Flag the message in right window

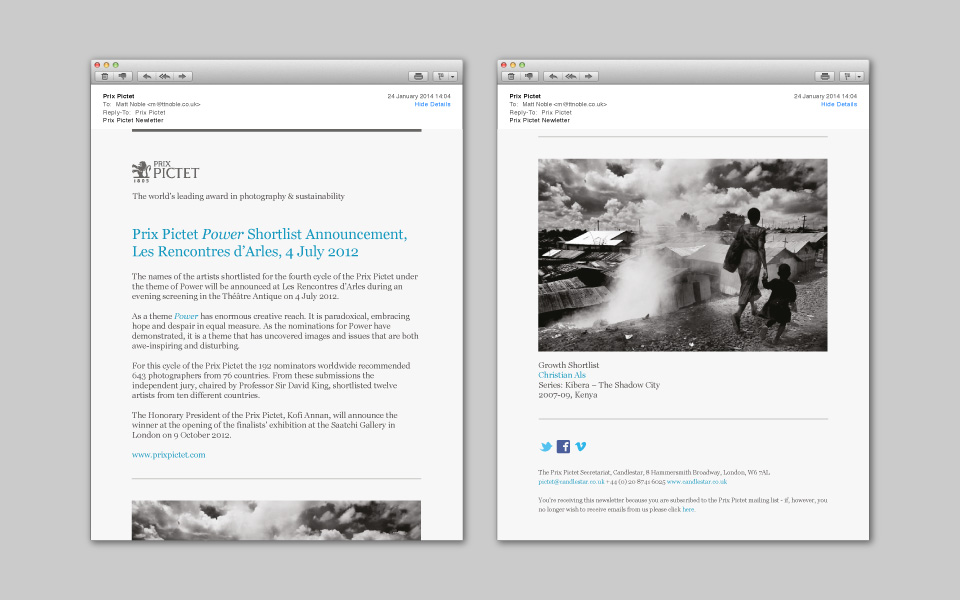pyautogui.click(x=847, y=77)
